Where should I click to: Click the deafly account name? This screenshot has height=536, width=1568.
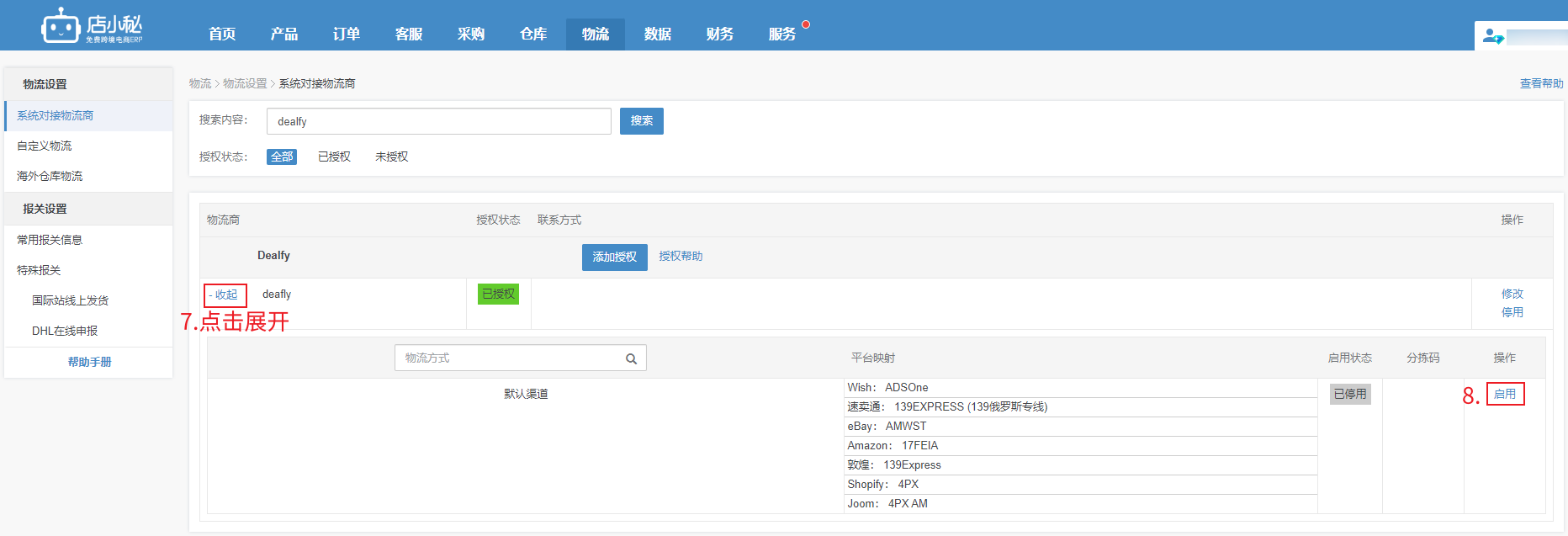(x=277, y=295)
